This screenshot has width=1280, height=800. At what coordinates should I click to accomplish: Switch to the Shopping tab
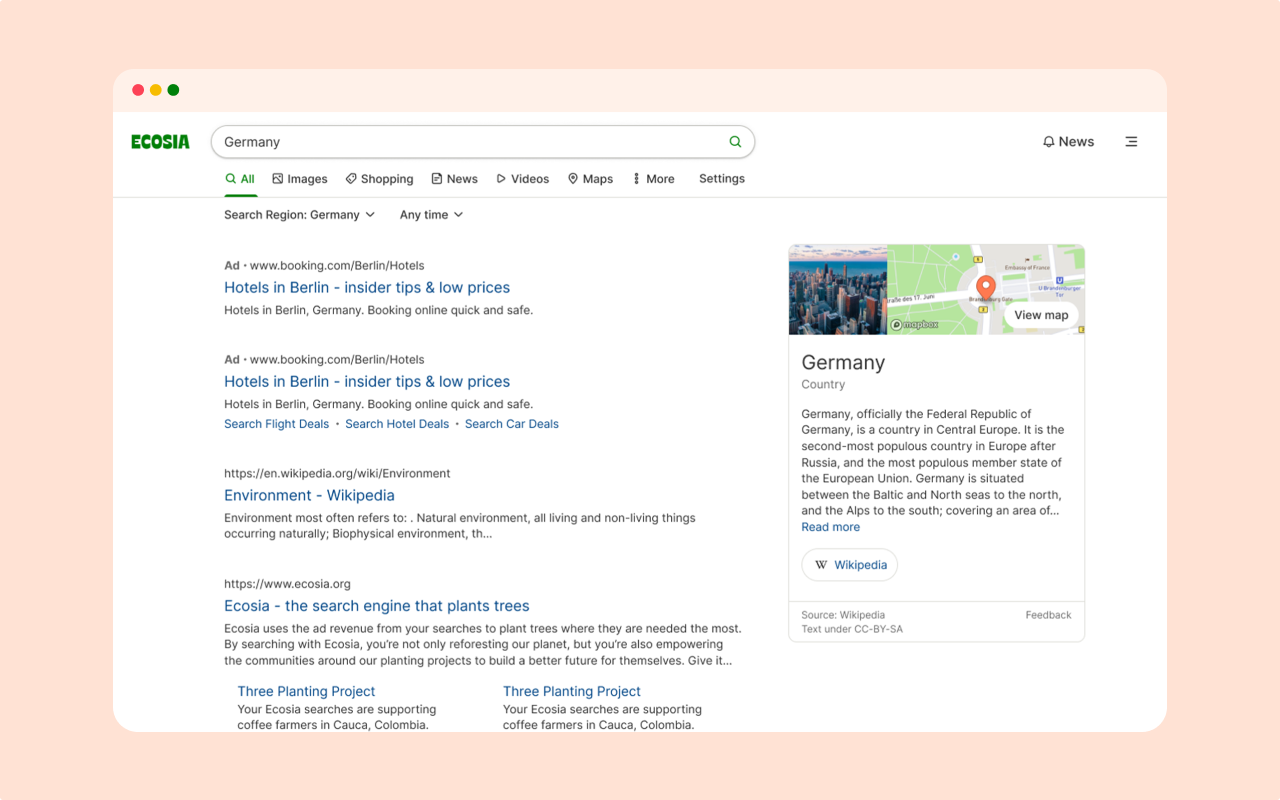coord(379,179)
